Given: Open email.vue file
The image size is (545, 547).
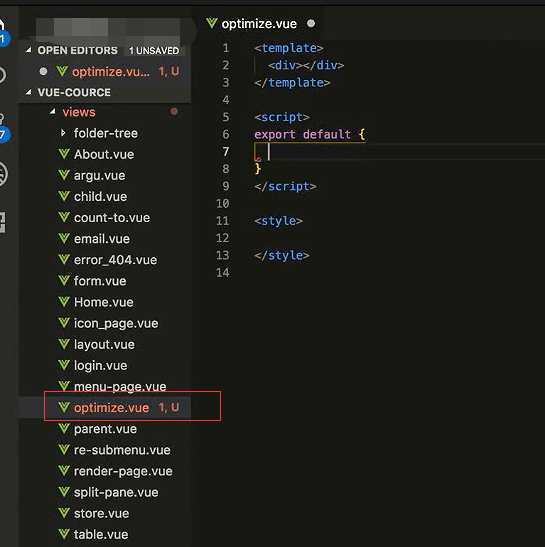Looking at the screenshot, I should pos(102,239).
